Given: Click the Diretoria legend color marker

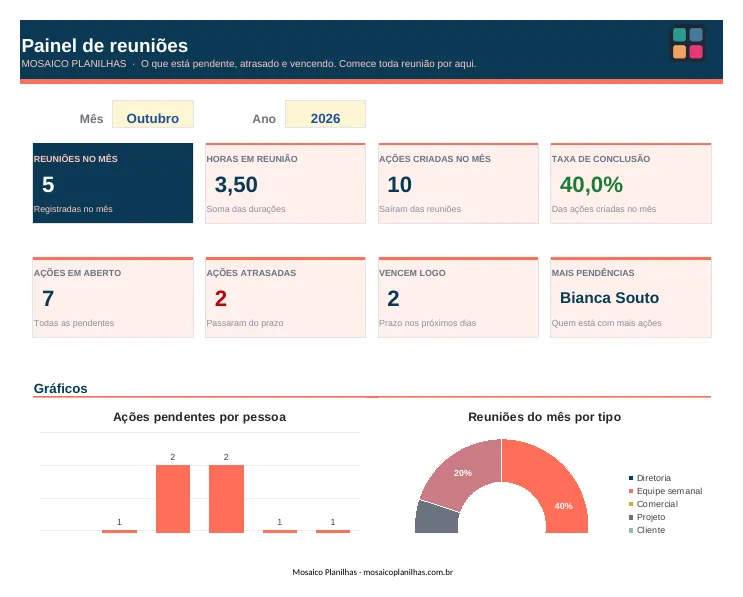Looking at the screenshot, I should point(631,478).
